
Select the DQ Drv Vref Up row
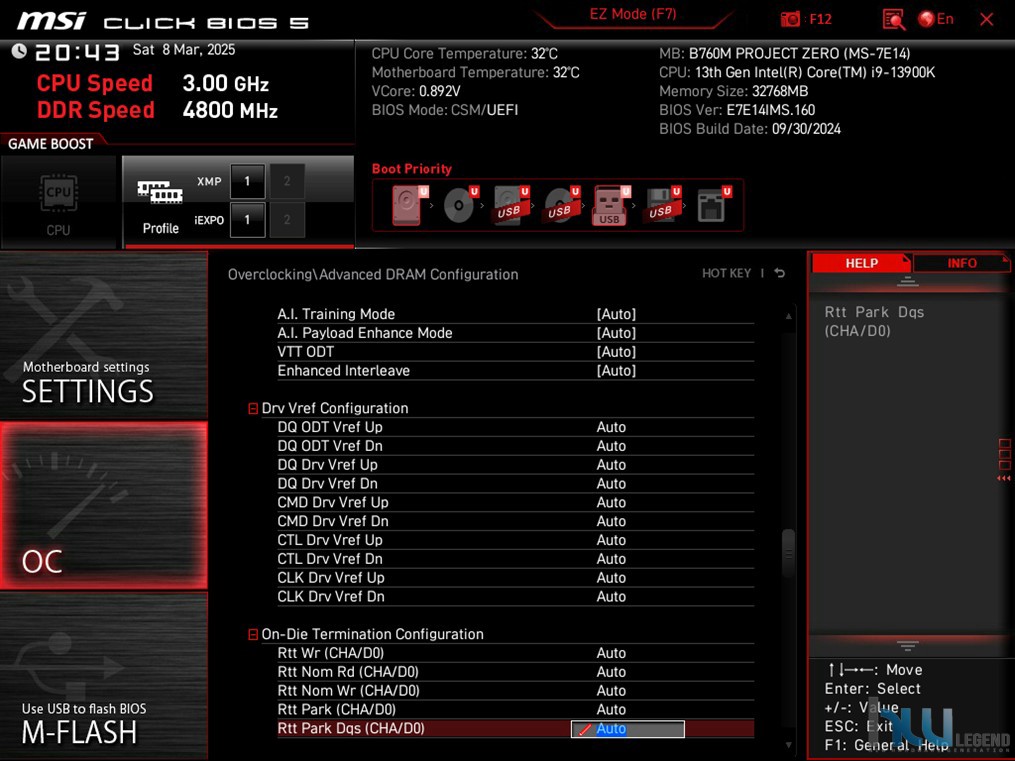click(x=515, y=465)
